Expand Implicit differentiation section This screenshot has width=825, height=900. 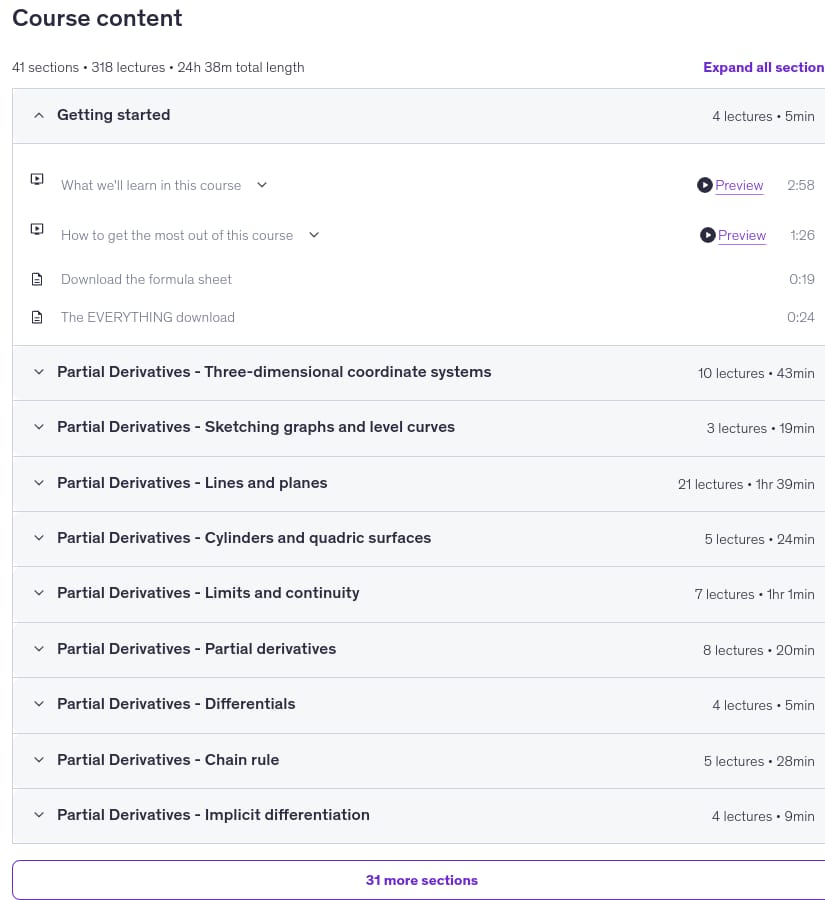click(x=419, y=816)
